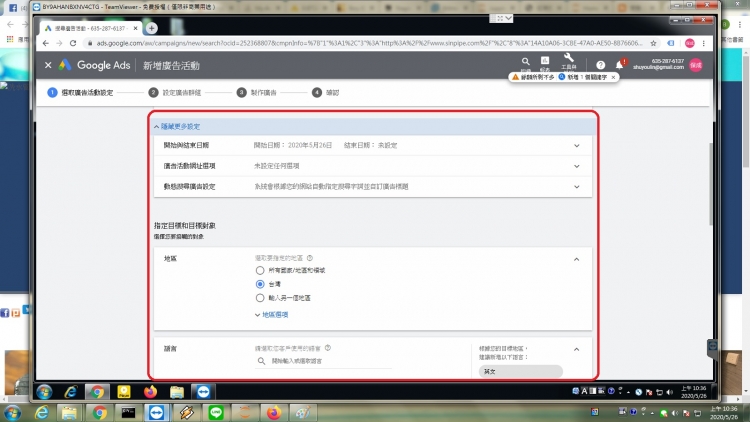Collapse the Locations section chevron
The height and width of the screenshot is (422, 750).
point(576,259)
